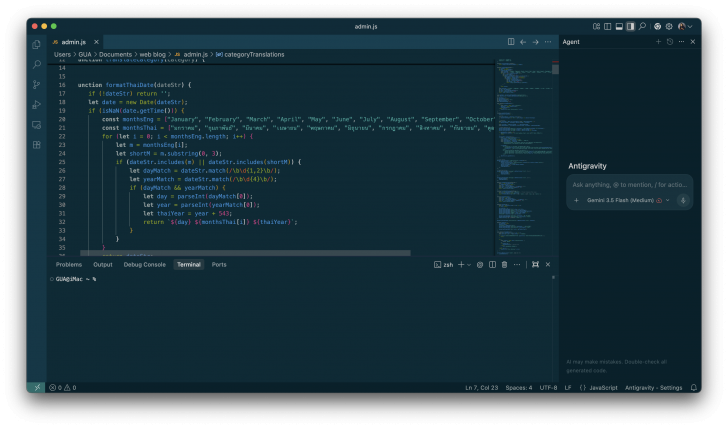The width and height of the screenshot is (728, 428).
Task: Click the GUA breadcrumb
Action: coord(84,54)
